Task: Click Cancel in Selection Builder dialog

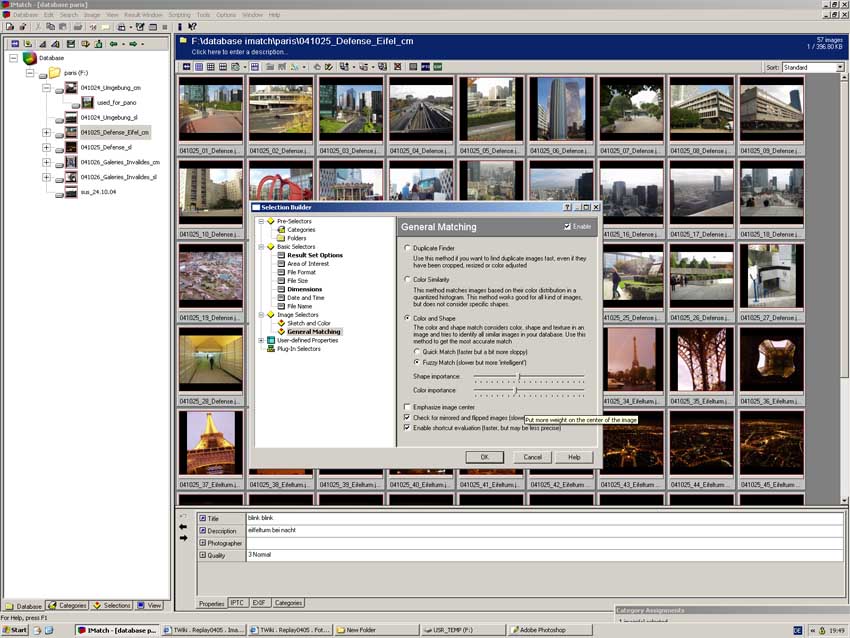Action: [x=532, y=457]
